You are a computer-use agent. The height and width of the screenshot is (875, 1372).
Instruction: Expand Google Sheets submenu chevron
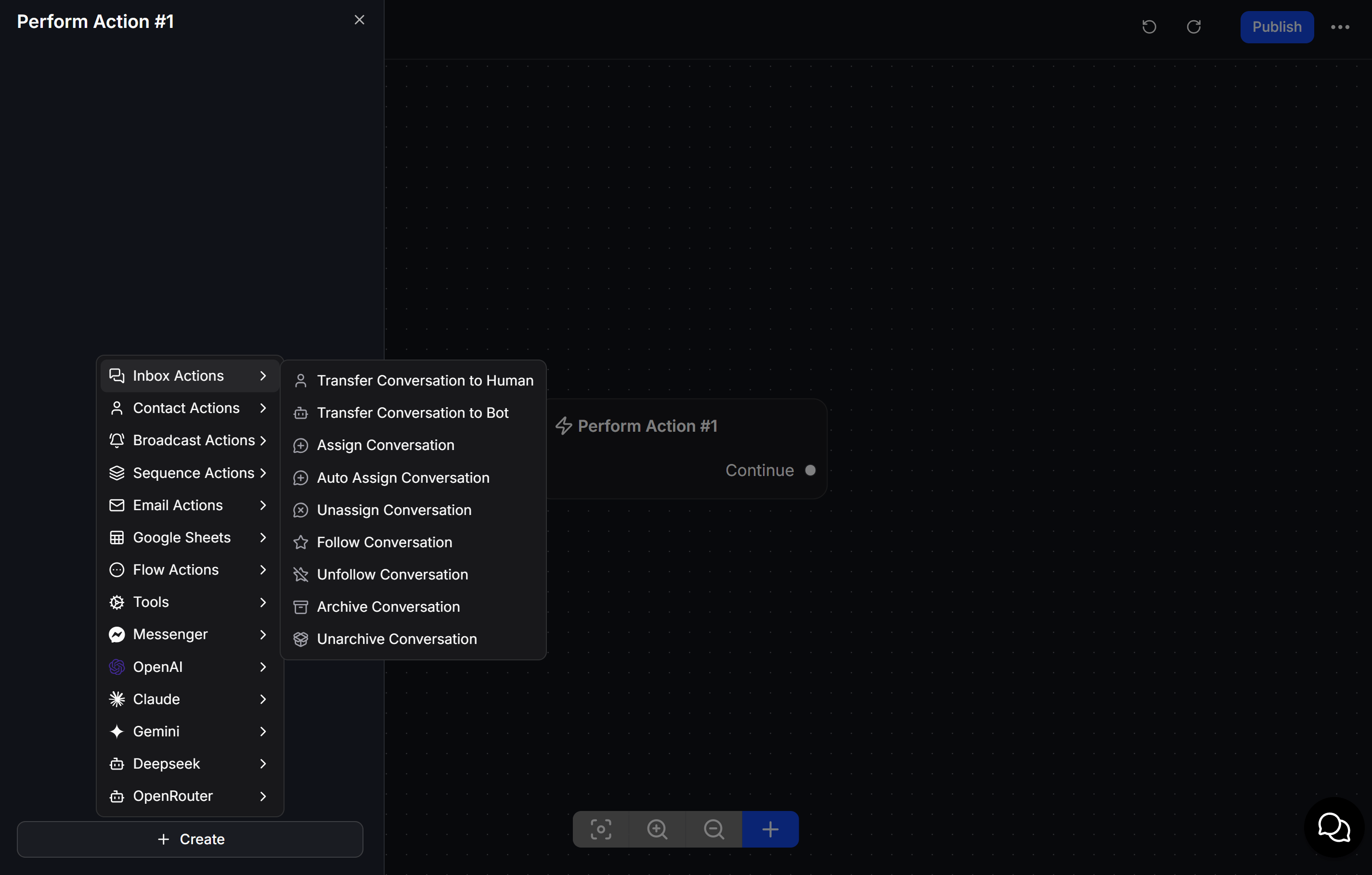263,537
